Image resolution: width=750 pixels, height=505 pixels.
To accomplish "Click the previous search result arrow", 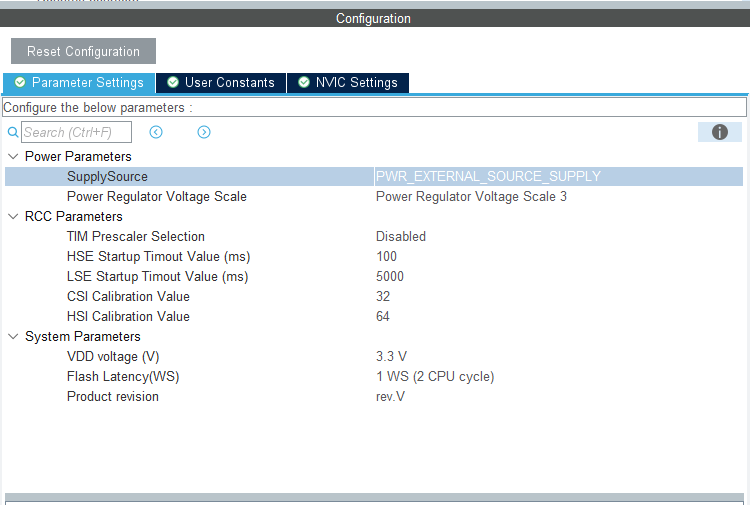I will click(156, 132).
